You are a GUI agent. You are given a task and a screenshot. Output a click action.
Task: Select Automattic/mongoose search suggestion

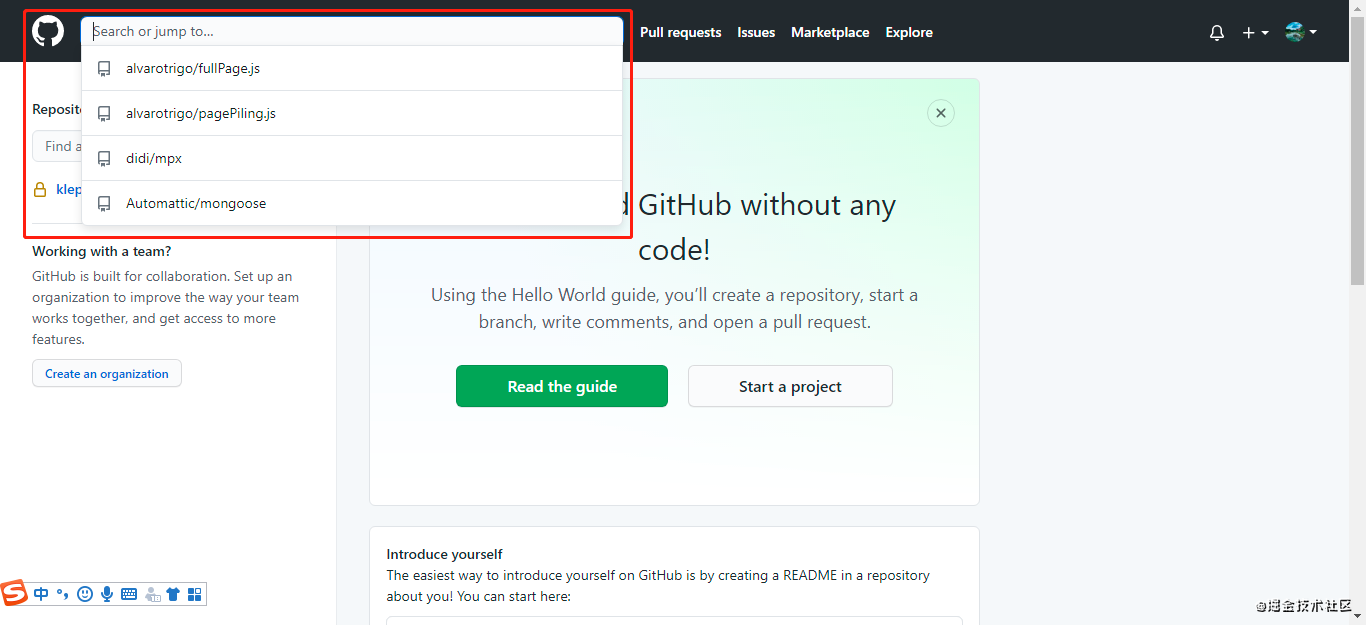point(352,204)
